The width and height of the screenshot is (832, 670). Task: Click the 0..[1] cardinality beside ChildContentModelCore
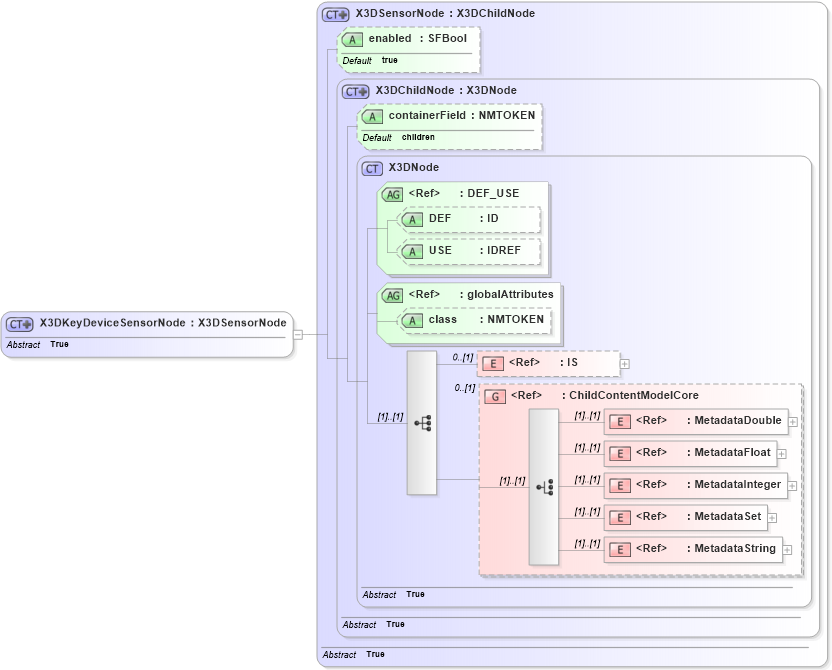coord(464,388)
